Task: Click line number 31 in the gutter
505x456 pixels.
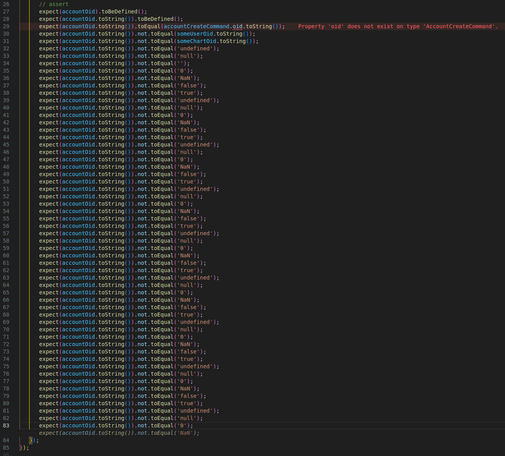Action: pos(6,41)
